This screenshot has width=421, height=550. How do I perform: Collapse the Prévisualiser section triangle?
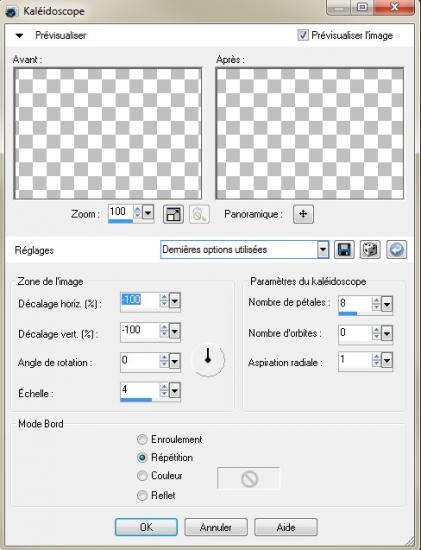[20, 35]
